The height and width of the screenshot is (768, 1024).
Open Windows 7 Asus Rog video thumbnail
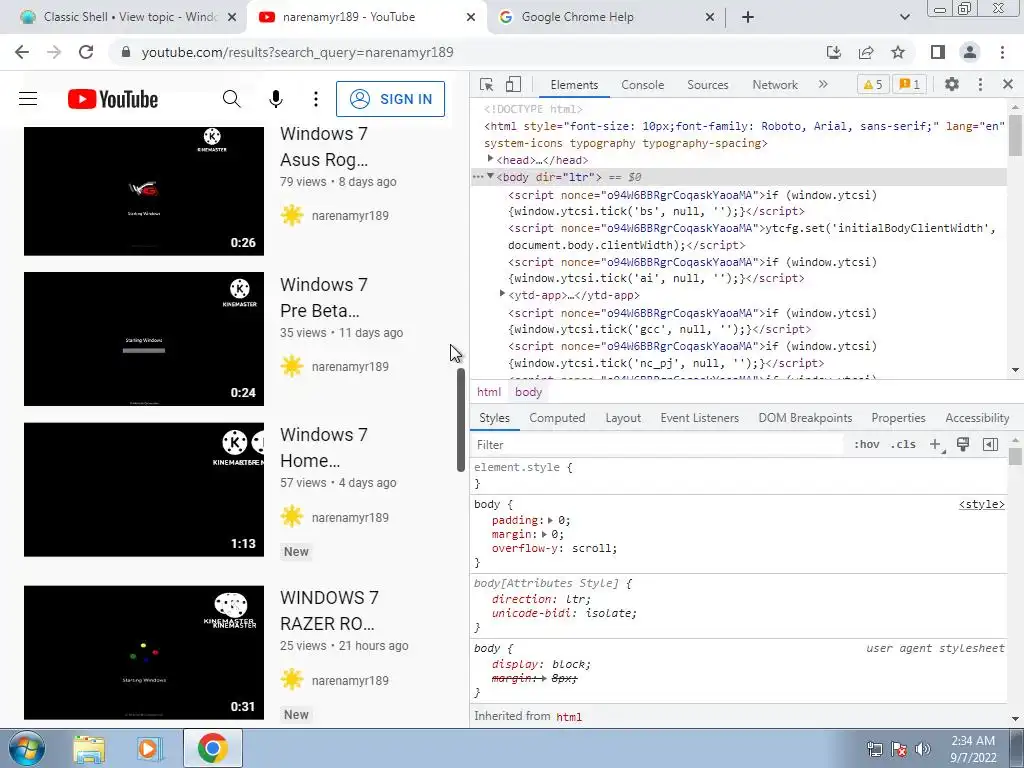(x=144, y=191)
